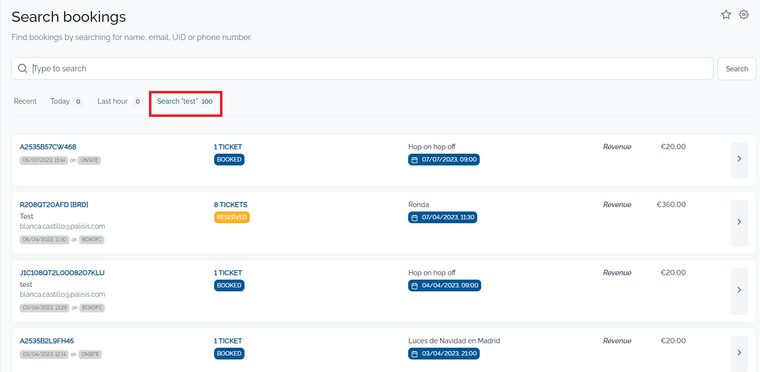Image resolution: width=760 pixels, height=372 pixels.
Task: Select the Search "test" results tab
Action: [x=185, y=101]
